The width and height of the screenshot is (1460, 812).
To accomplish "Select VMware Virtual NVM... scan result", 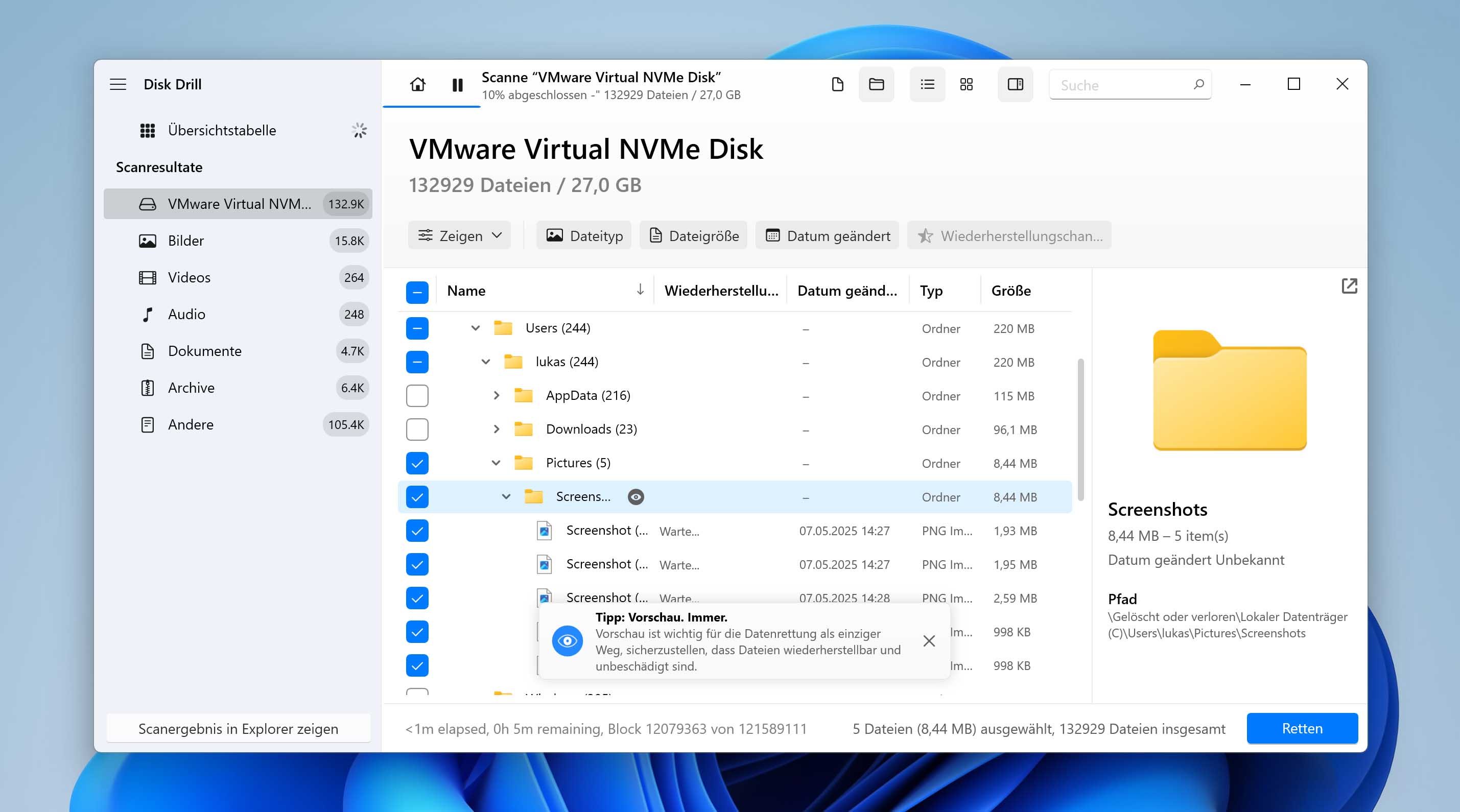I will click(238, 204).
